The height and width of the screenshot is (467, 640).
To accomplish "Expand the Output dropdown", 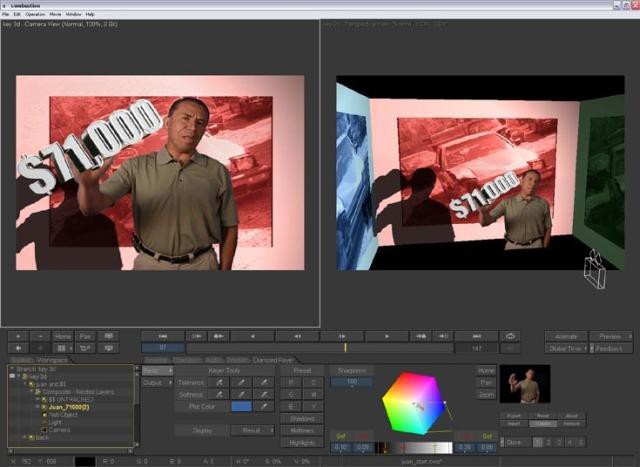I will coord(156,382).
